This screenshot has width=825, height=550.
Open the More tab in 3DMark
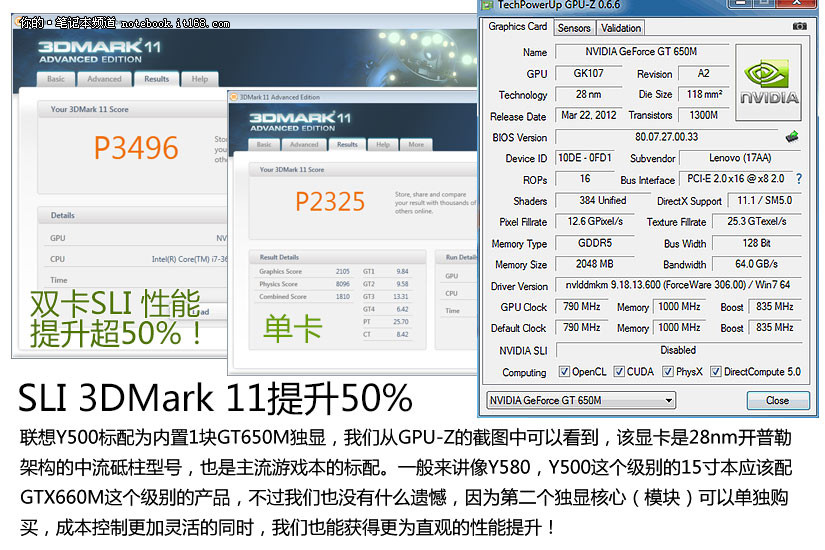pos(416,144)
